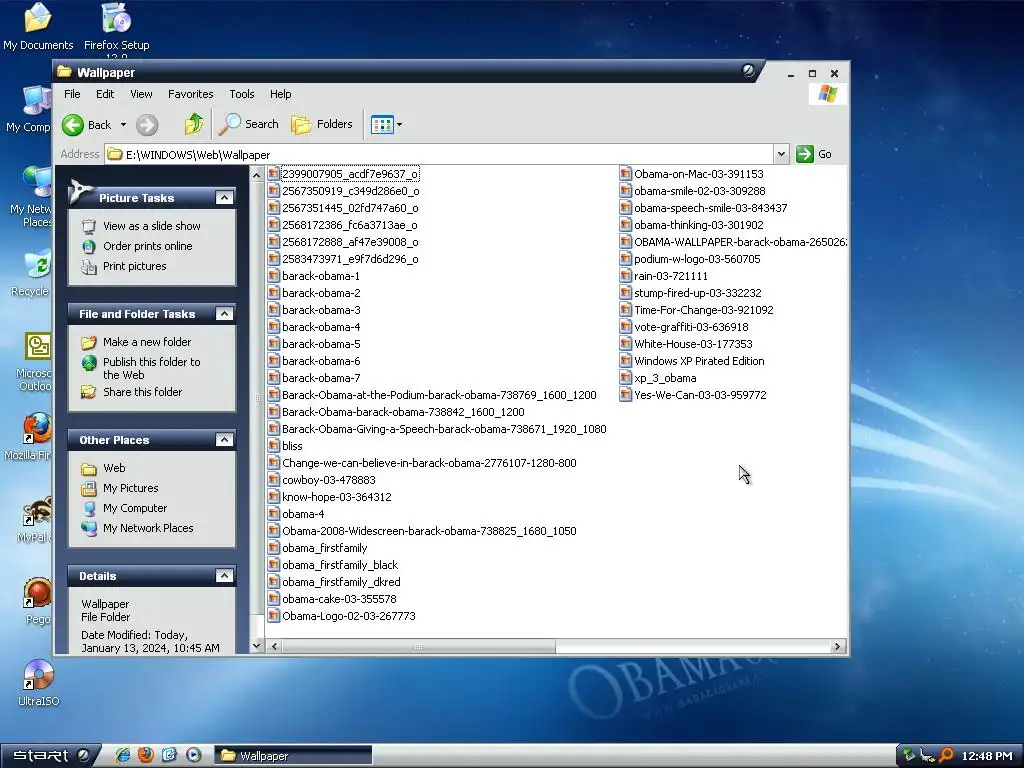
Task: Open the Edit menu
Action: 105,94
